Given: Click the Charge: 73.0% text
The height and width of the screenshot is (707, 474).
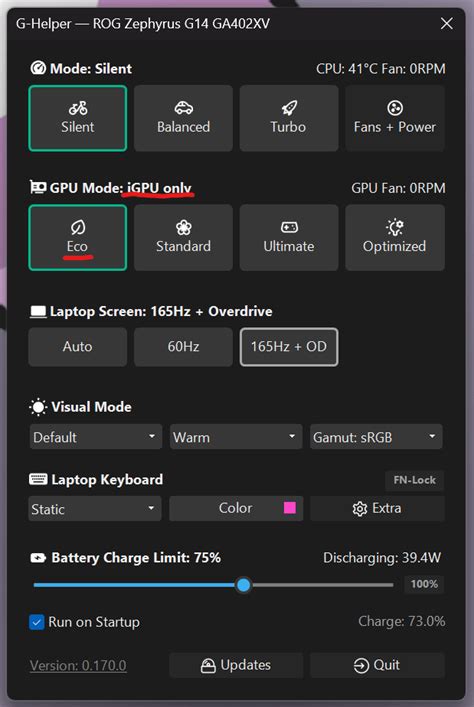Looking at the screenshot, I should (402, 621).
